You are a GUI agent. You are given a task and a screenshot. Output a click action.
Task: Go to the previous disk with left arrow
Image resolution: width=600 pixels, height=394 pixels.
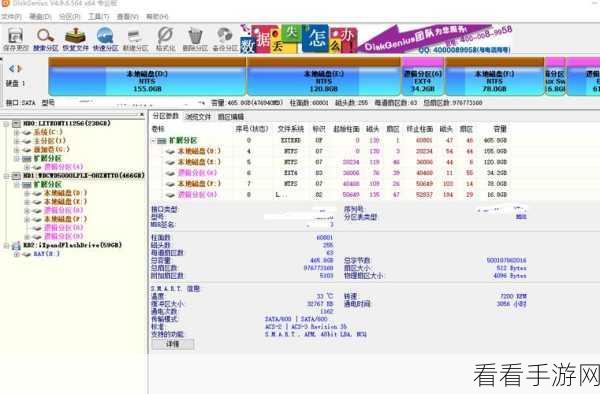tap(12, 69)
